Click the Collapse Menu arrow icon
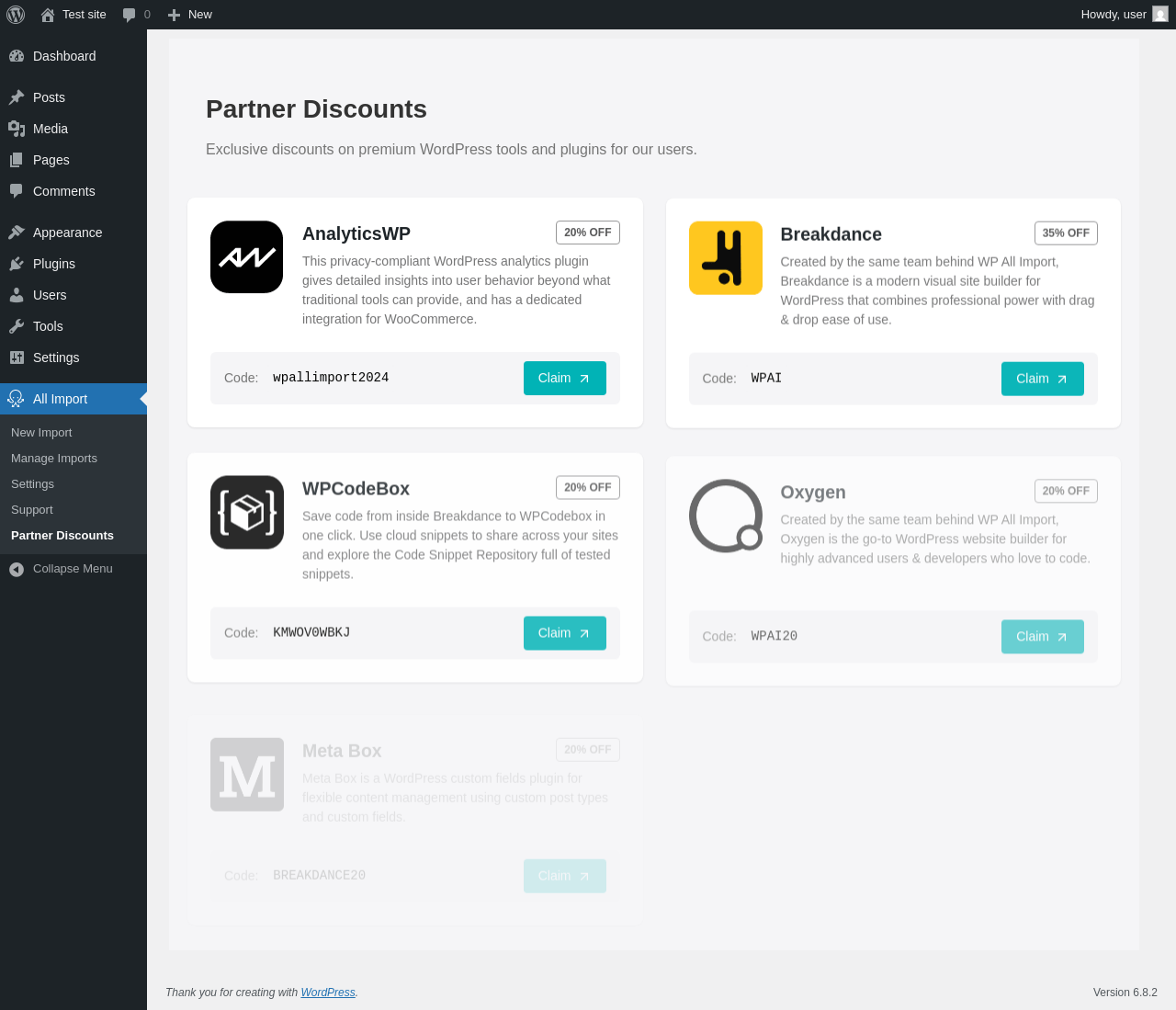This screenshot has width=1176, height=1010. [17, 569]
